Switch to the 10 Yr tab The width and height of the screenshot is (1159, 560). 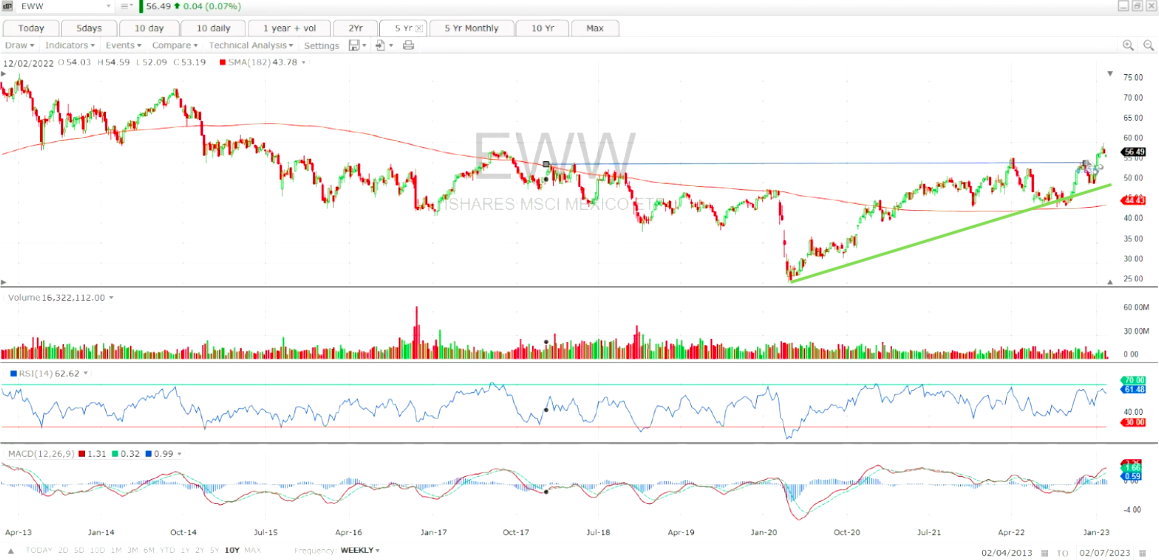(541, 28)
